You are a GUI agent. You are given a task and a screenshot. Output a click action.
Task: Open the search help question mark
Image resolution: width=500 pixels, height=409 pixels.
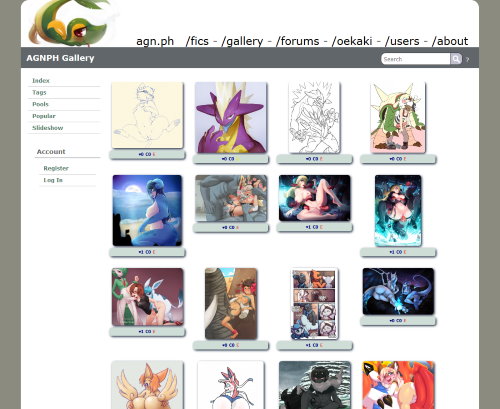pos(467,60)
